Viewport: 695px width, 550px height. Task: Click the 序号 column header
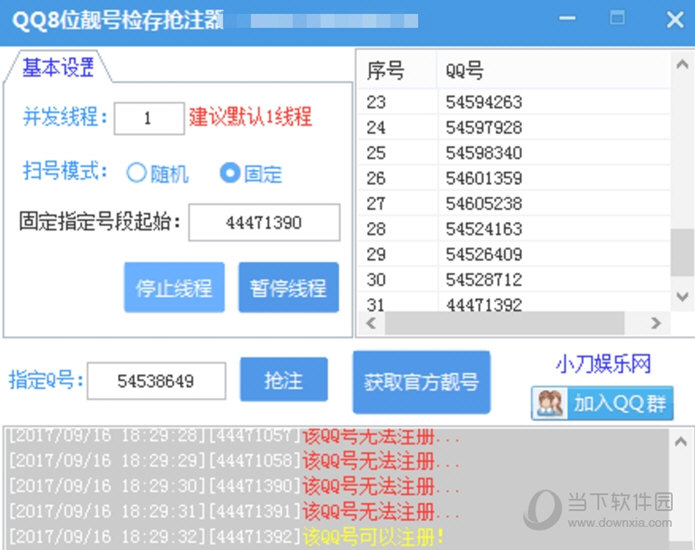tap(397, 70)
